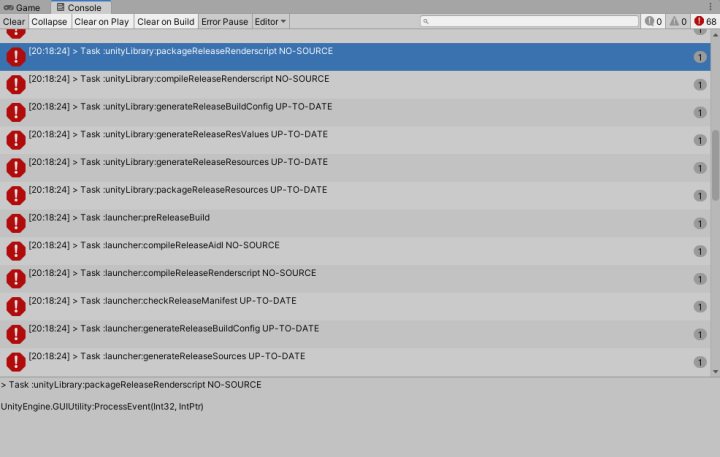Click count badge on unityLibrary:packageReleaseResources row

[x=700, y=196]
